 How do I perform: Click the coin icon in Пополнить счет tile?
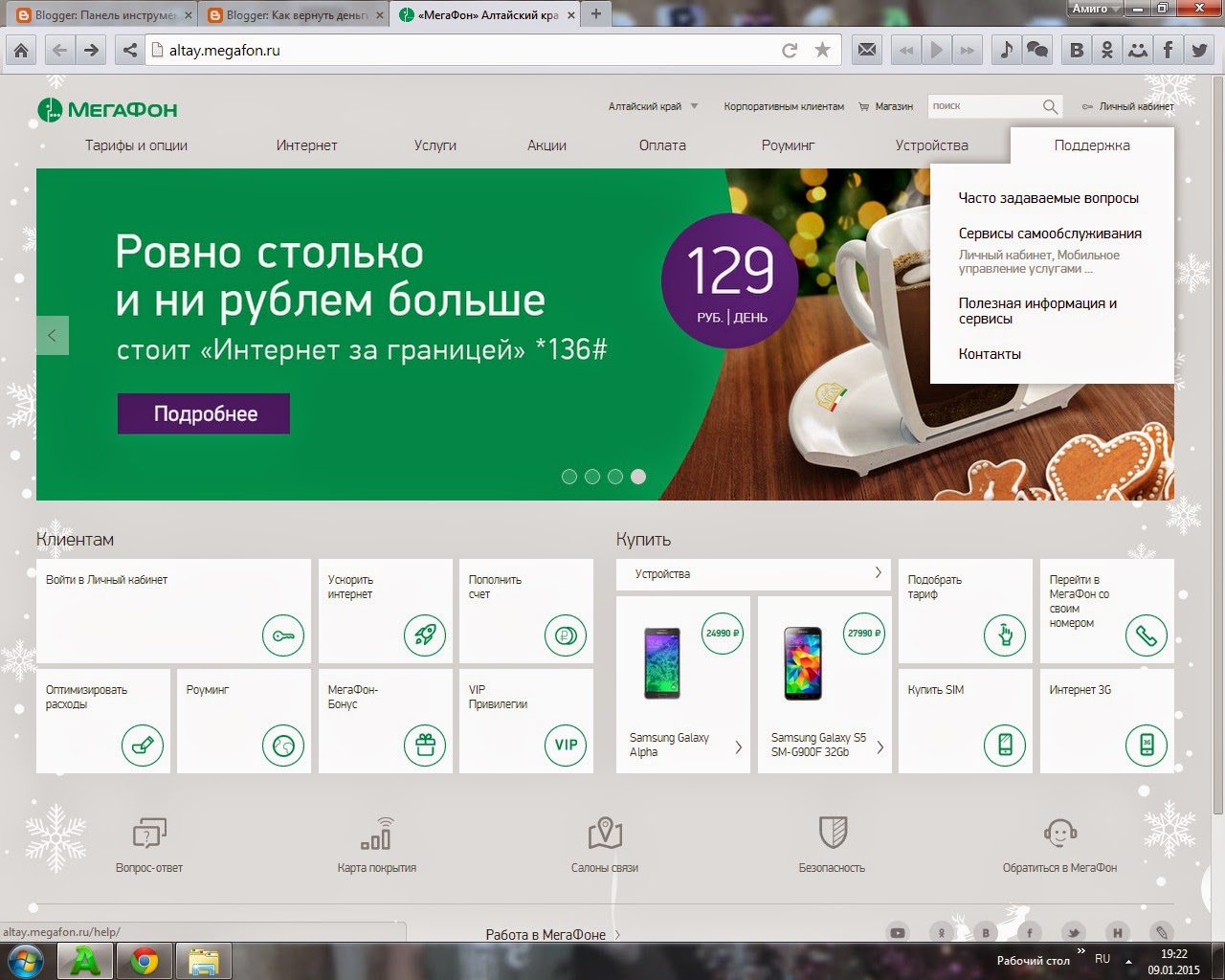pos(566,635)
